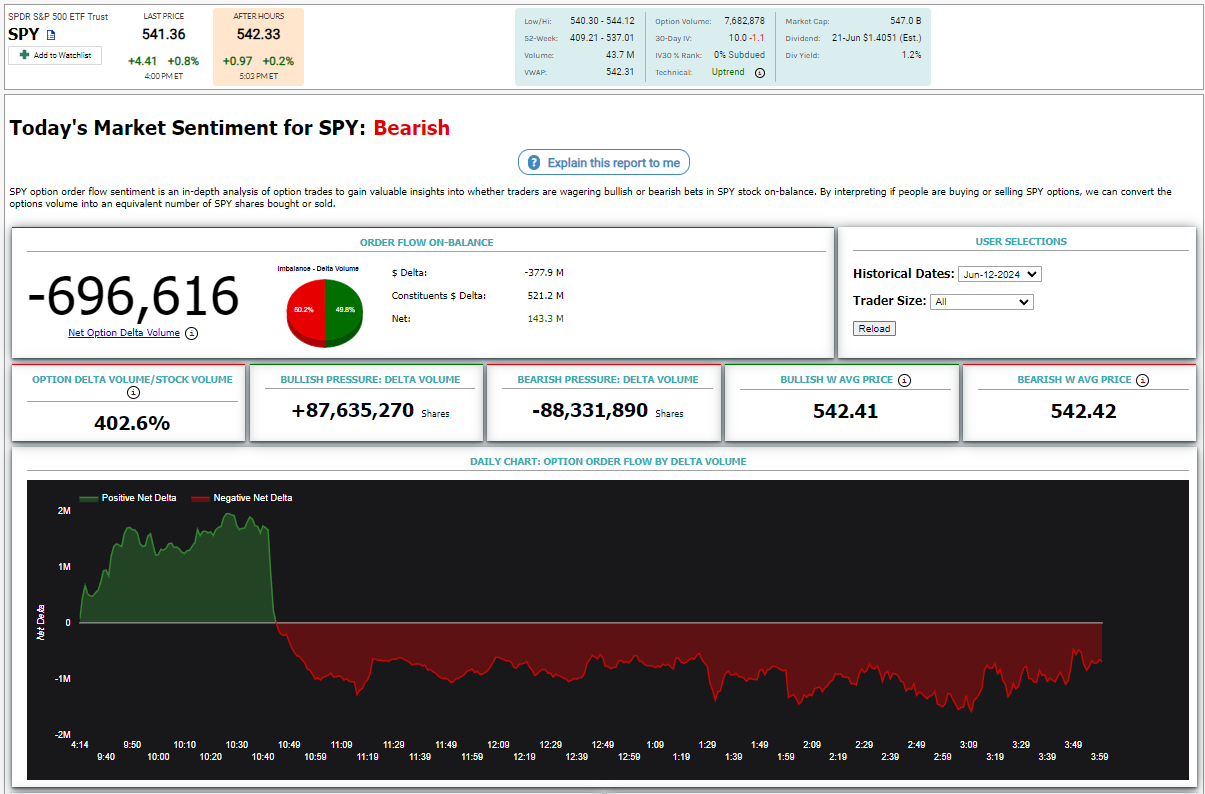Click the VWAP 542.31 value
The image size is (1205, 794).
[x=620, y=72]
